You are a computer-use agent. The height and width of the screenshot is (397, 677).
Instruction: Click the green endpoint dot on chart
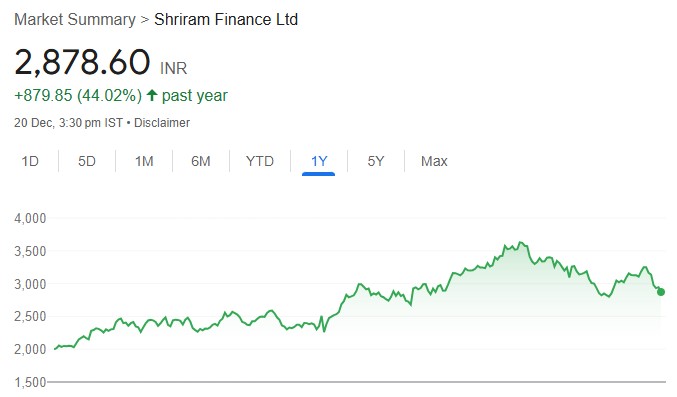click(x=661, y=292)
